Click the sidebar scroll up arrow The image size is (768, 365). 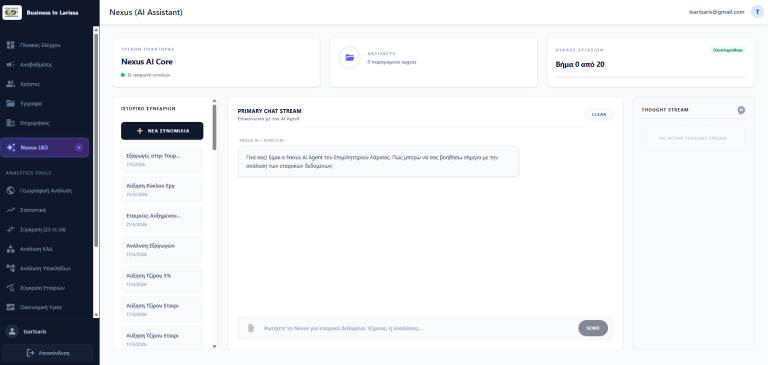96,29
